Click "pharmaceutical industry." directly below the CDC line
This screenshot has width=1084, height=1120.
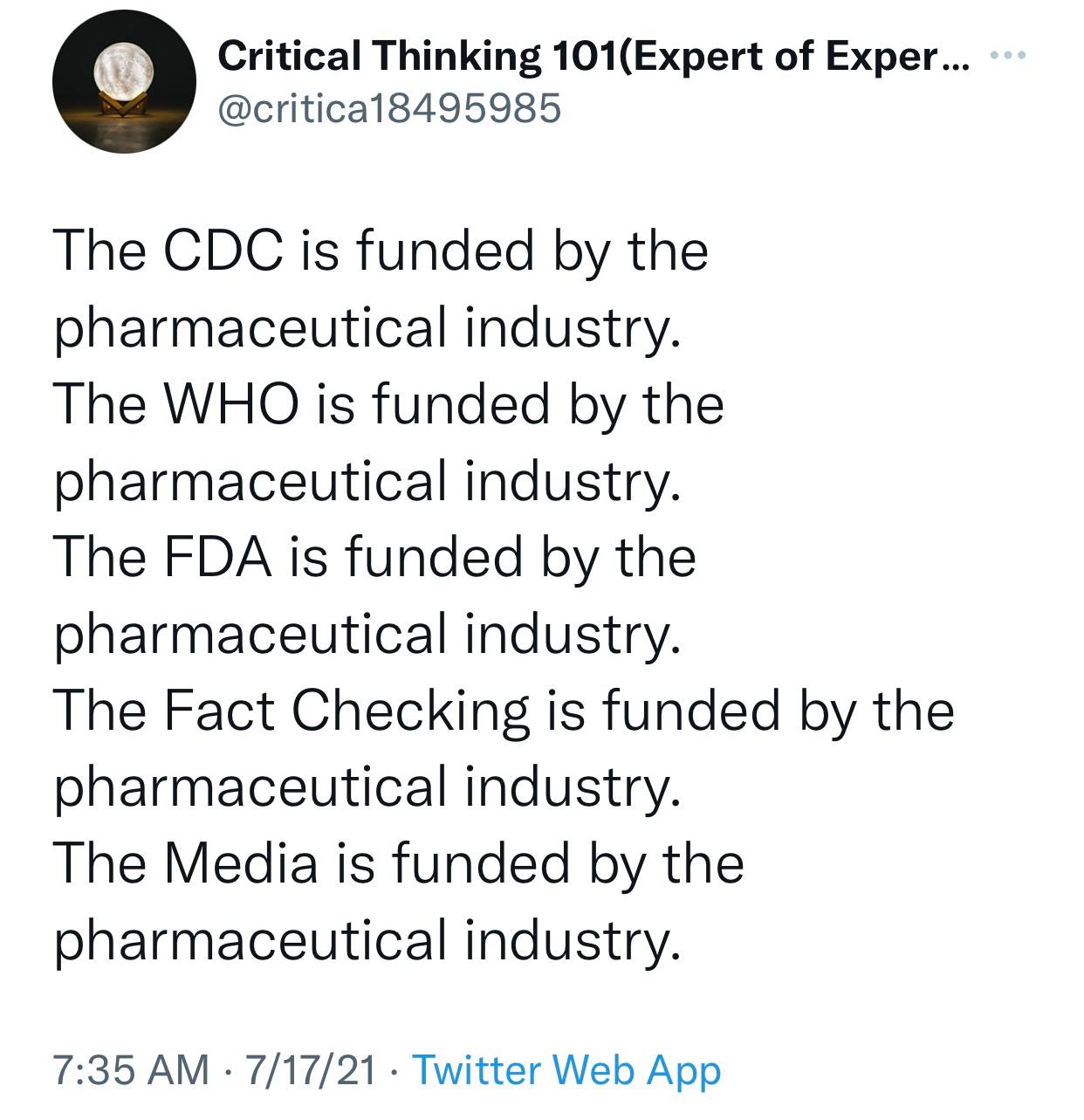(x=367, y=328)
